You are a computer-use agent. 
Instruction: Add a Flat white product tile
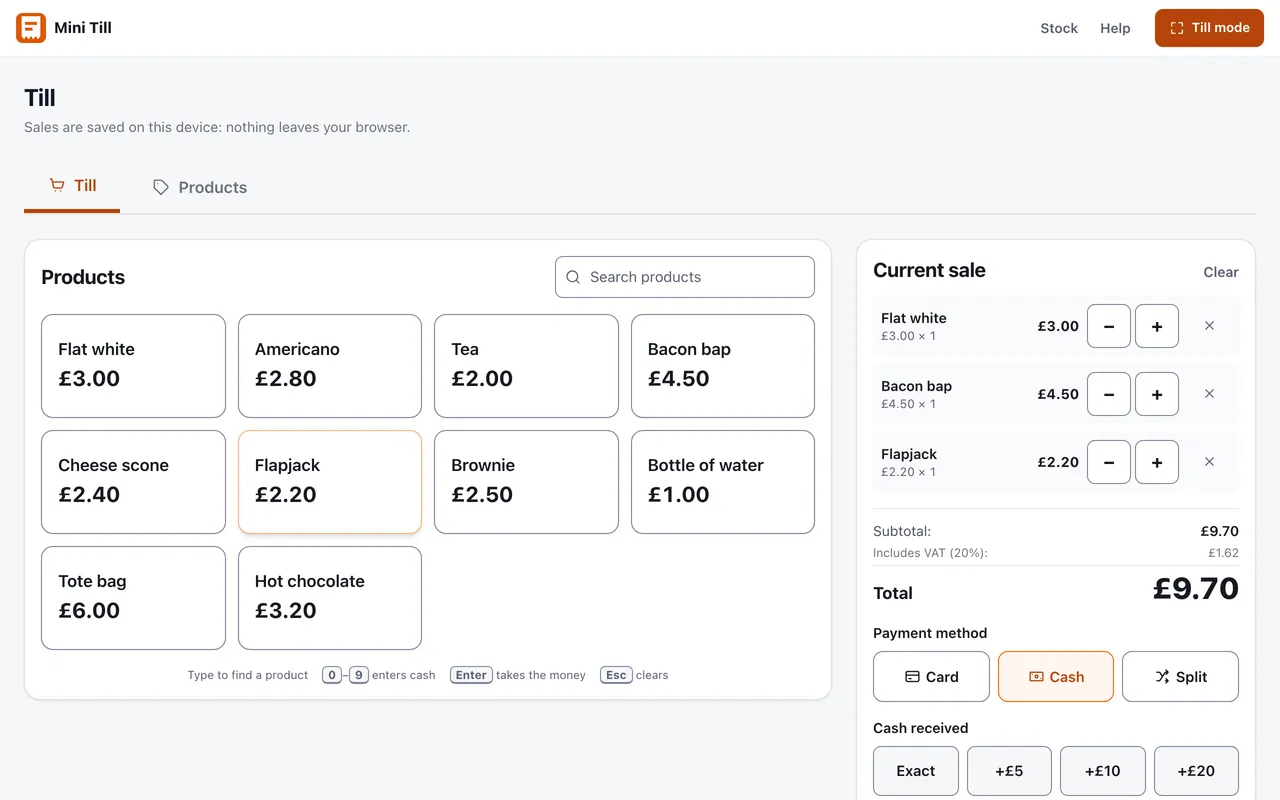133,366
